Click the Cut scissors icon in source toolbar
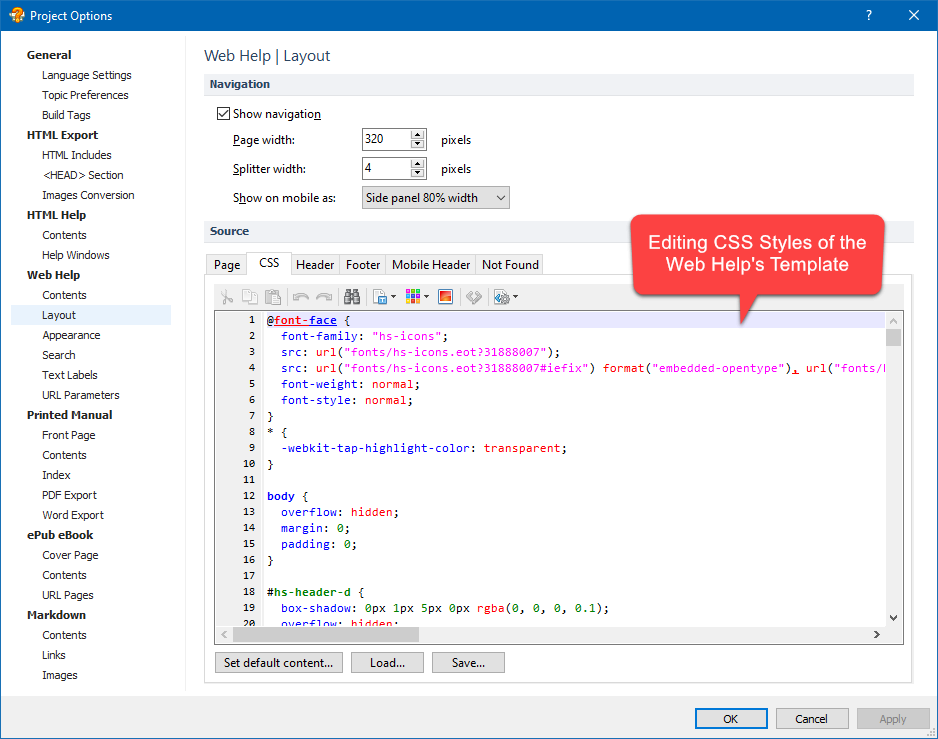Screen dimensions: 938x739 [227, 297]
